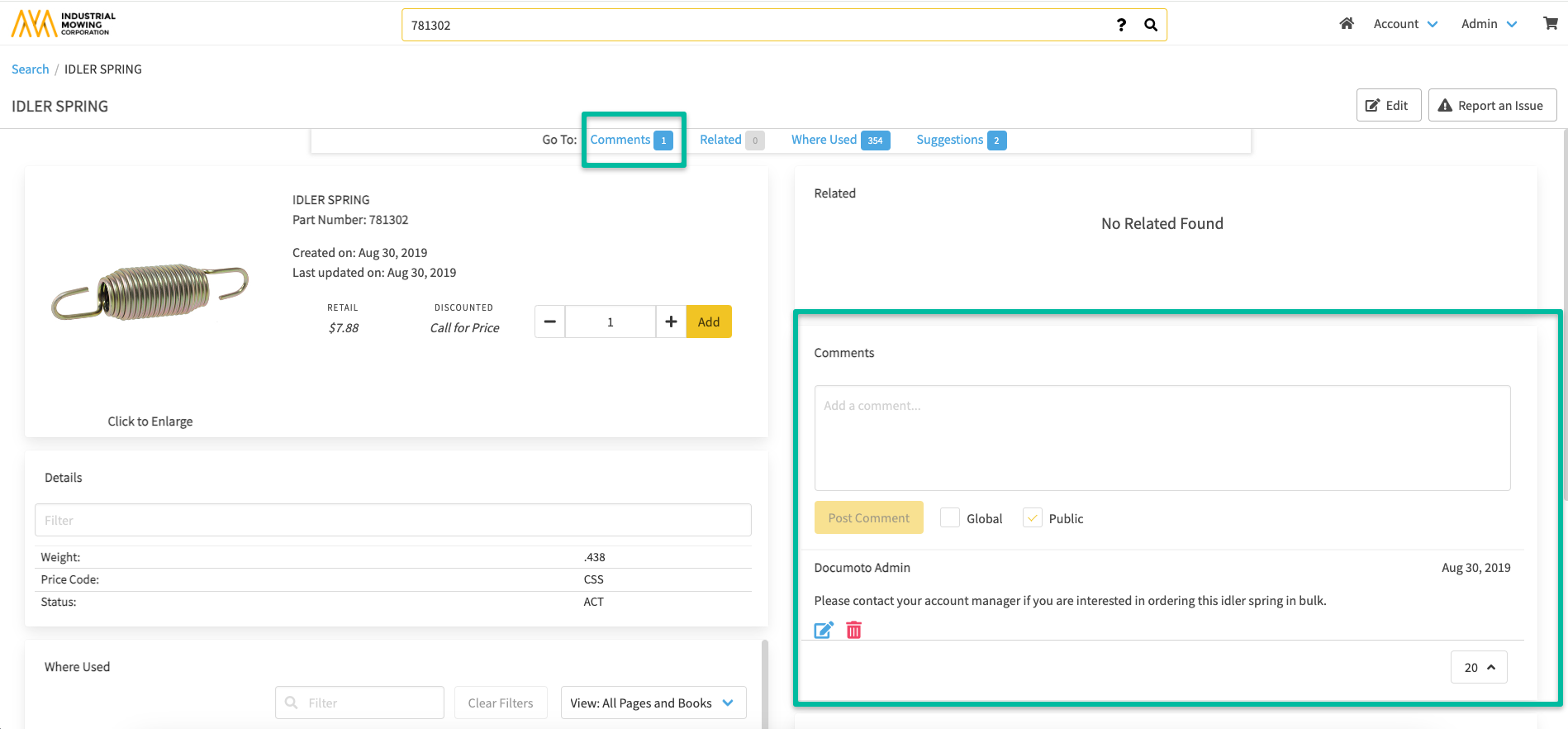Screen dimensions: 1568x729
Task: Change comments page size dropdown of 20
Action: coord(1479,668)
